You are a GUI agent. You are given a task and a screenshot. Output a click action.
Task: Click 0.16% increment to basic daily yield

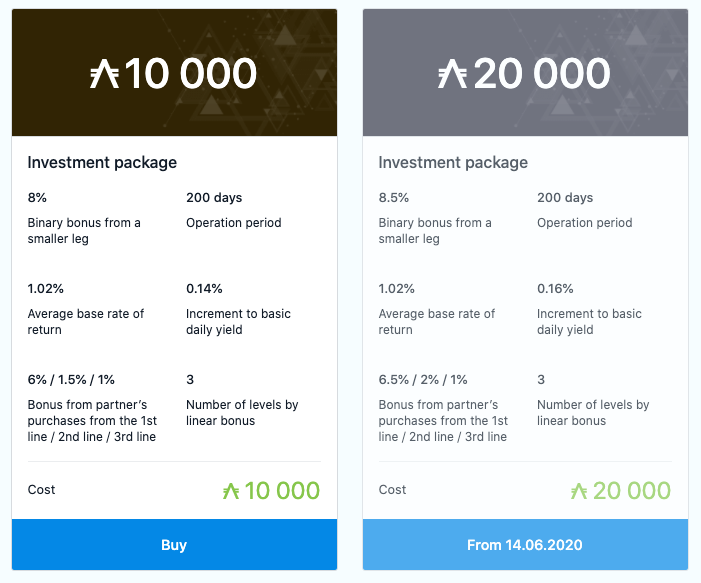point(555,289)
